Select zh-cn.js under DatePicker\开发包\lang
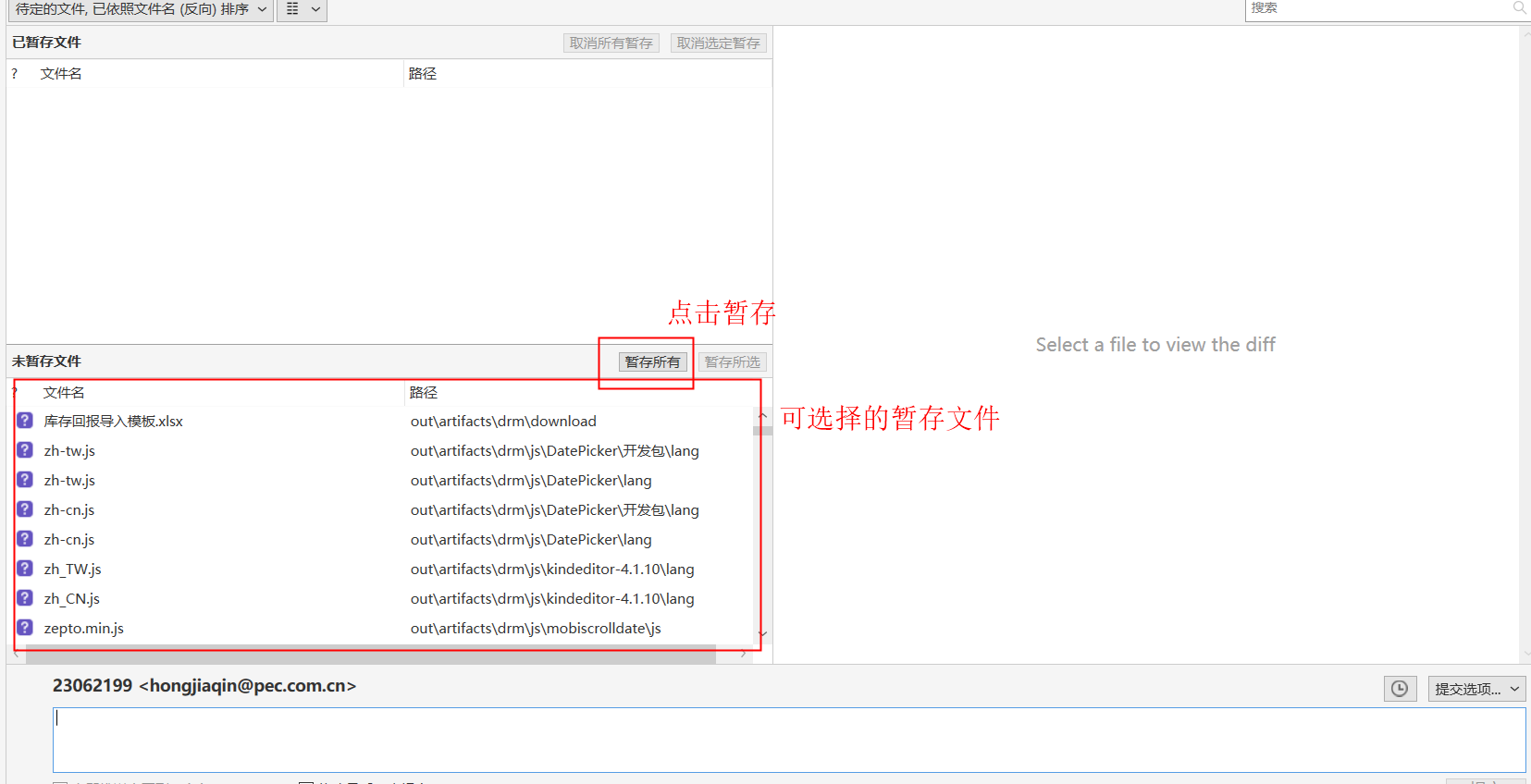Image resolution: width=1531 pixels, height=784 pixels. (69, 509)
